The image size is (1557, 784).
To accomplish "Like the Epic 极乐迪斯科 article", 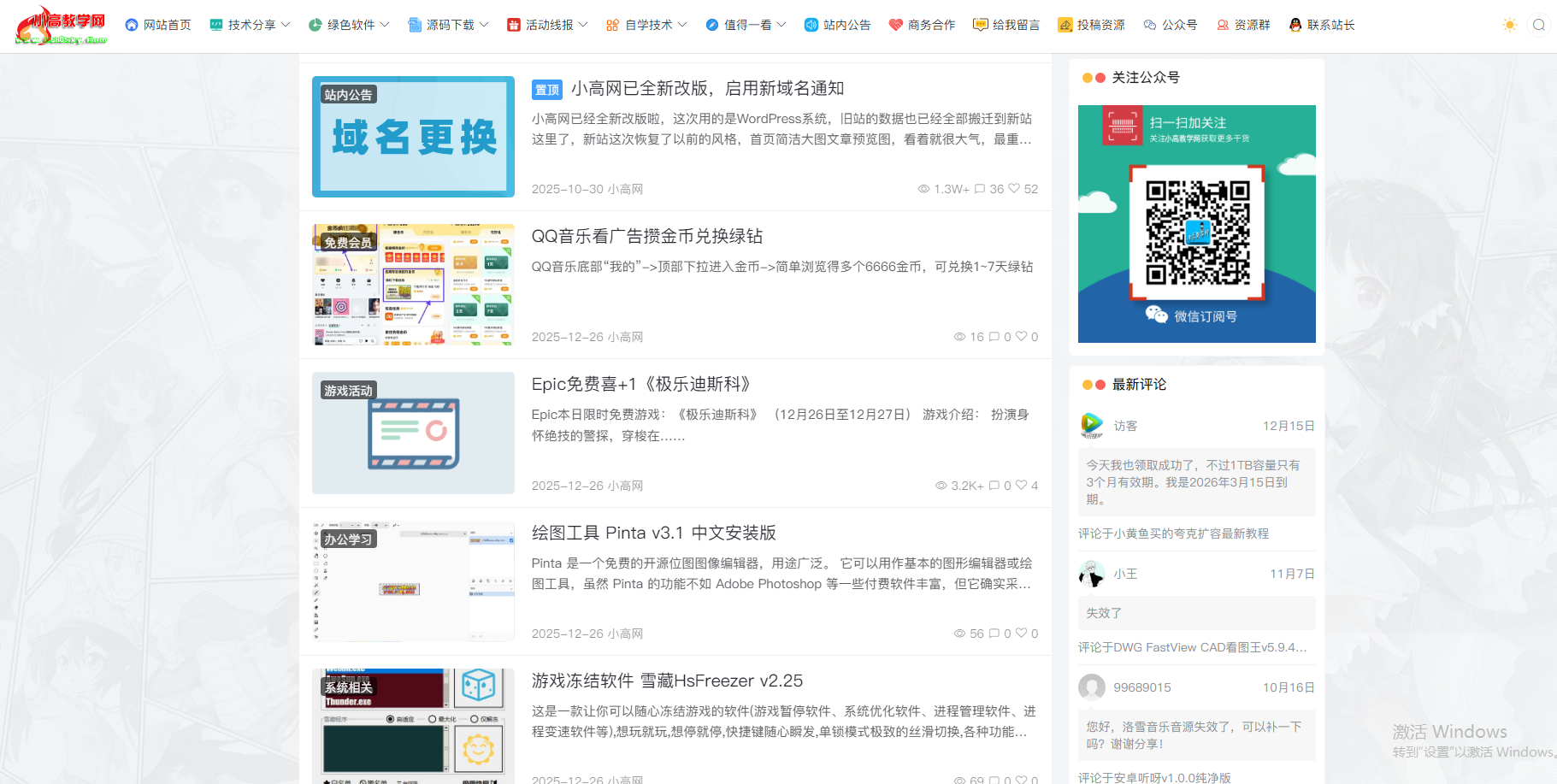I will [x=1022, y=486].
